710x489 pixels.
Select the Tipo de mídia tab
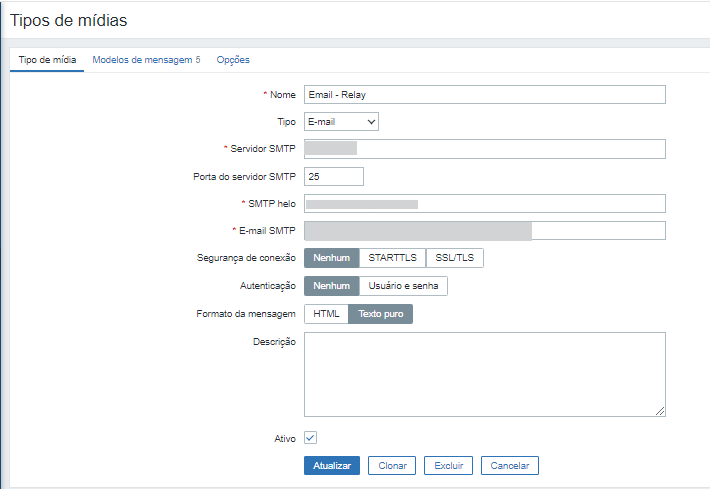(x=47, y=60)
